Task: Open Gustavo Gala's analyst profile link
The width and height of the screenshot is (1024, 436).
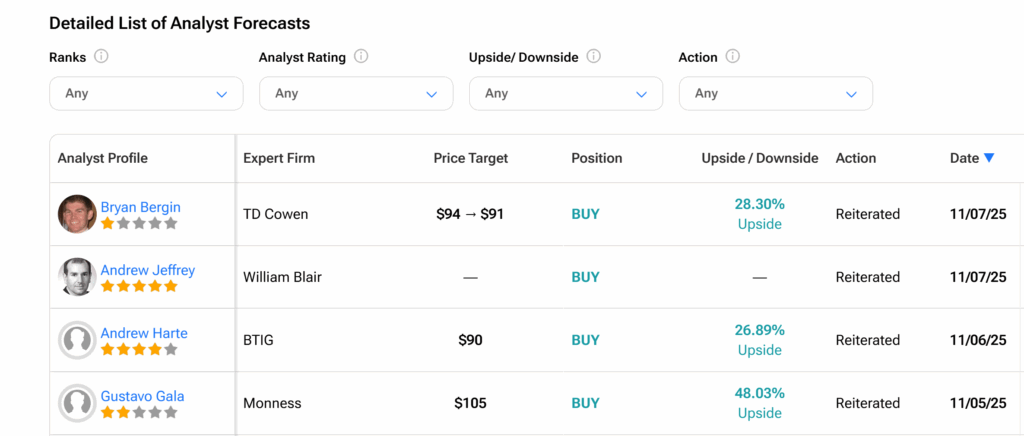Action: [142, 396]
